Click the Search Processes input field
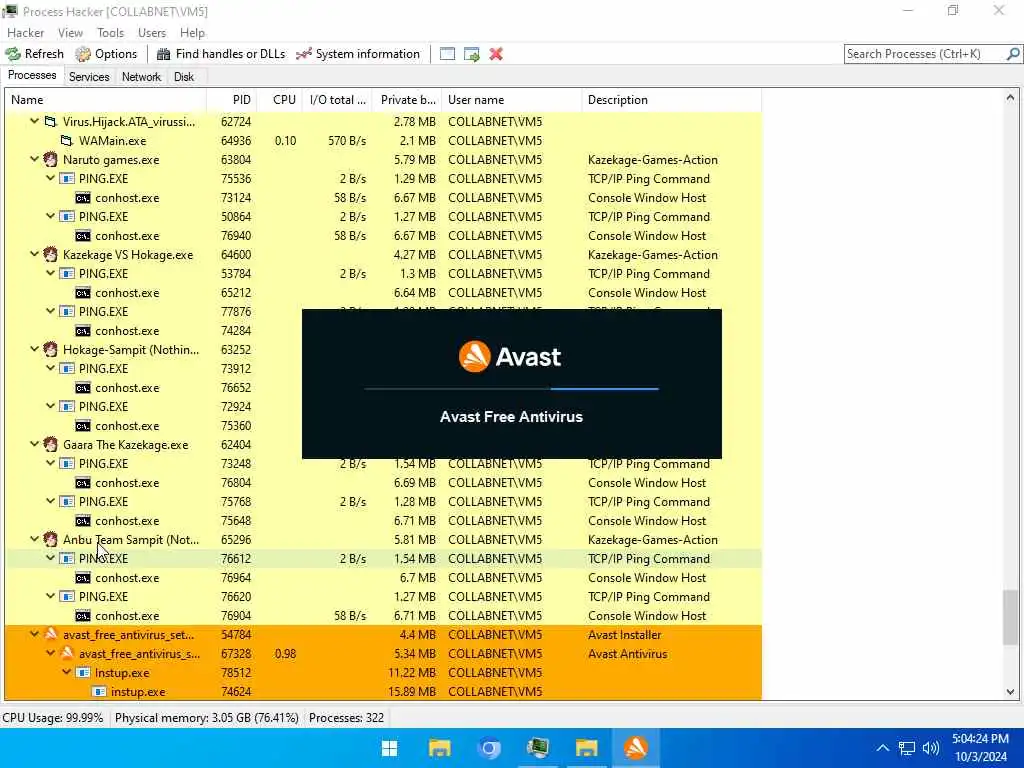The image size is (1024, 768). [x=925, y=54]
